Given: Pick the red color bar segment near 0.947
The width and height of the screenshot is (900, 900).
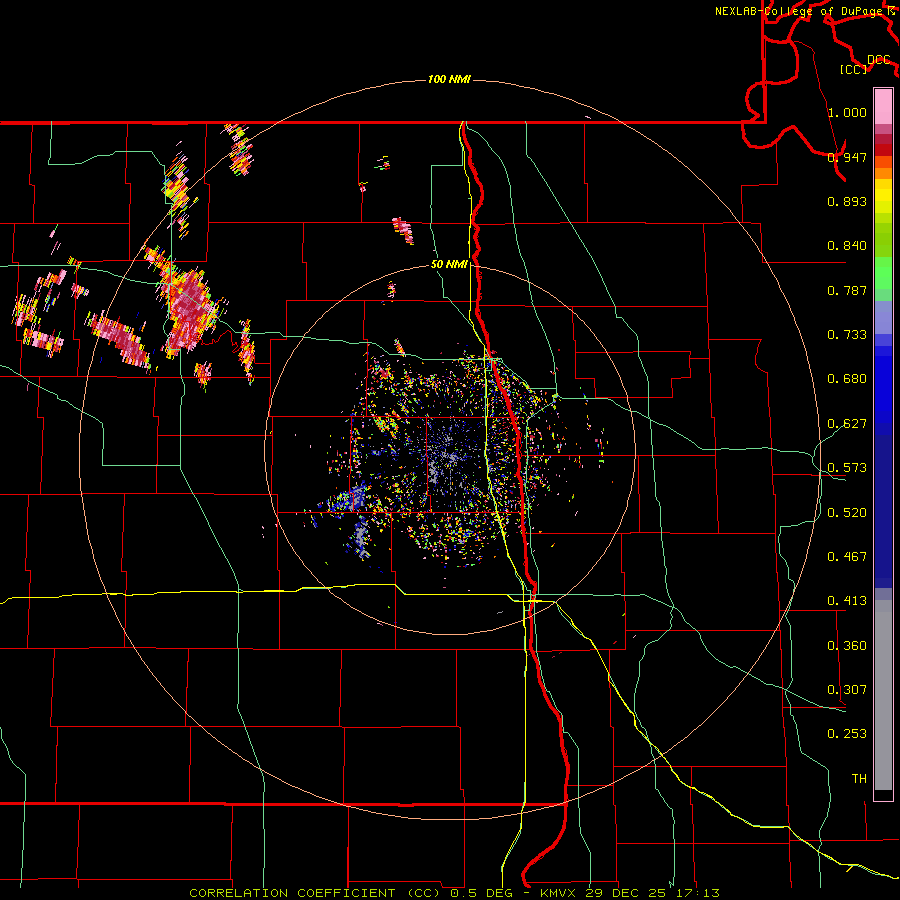Looking at the screenshot, I should click(883, 150).
